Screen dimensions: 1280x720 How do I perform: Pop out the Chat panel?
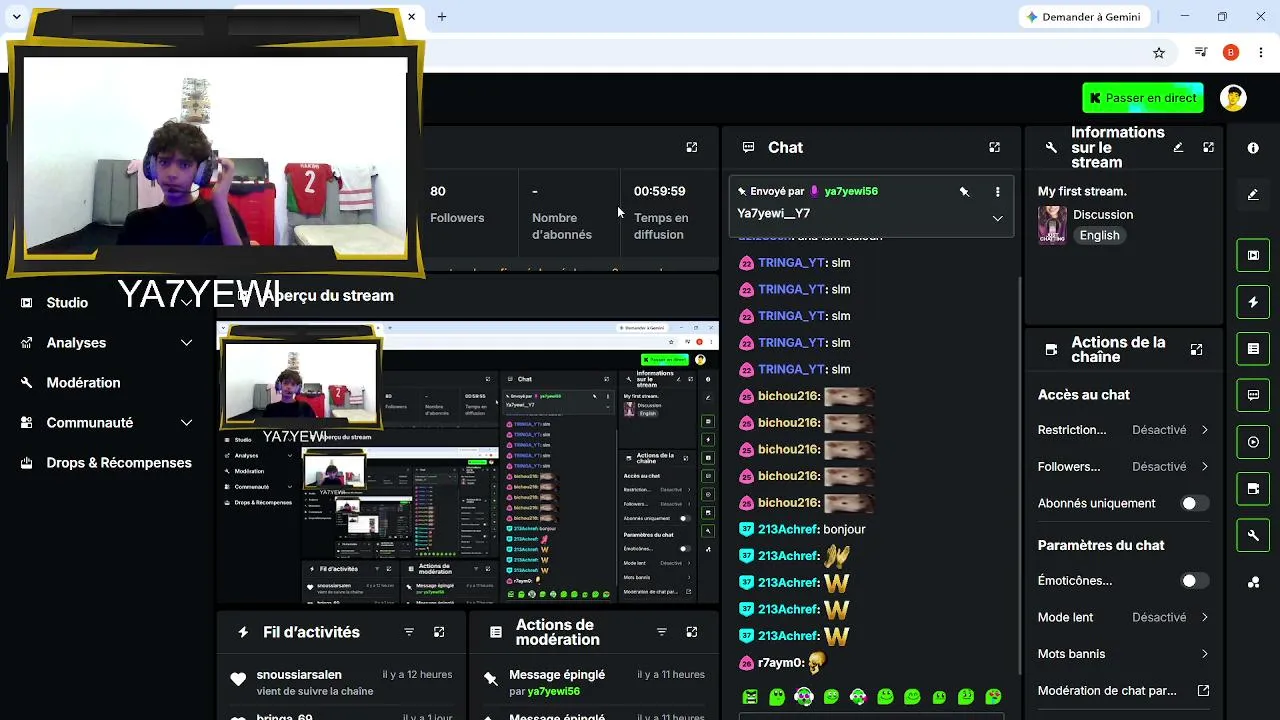tap(994, 147)
